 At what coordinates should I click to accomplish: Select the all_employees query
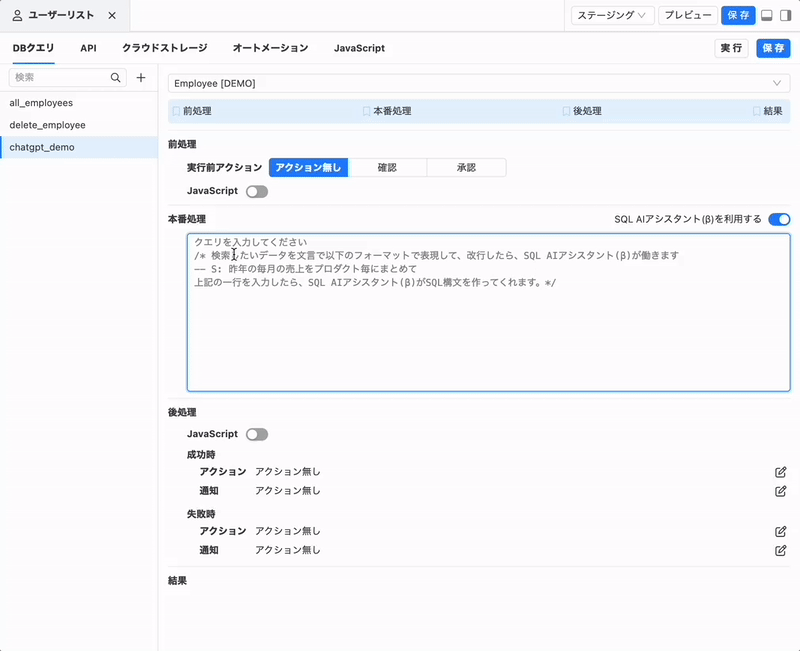(79, 103)
